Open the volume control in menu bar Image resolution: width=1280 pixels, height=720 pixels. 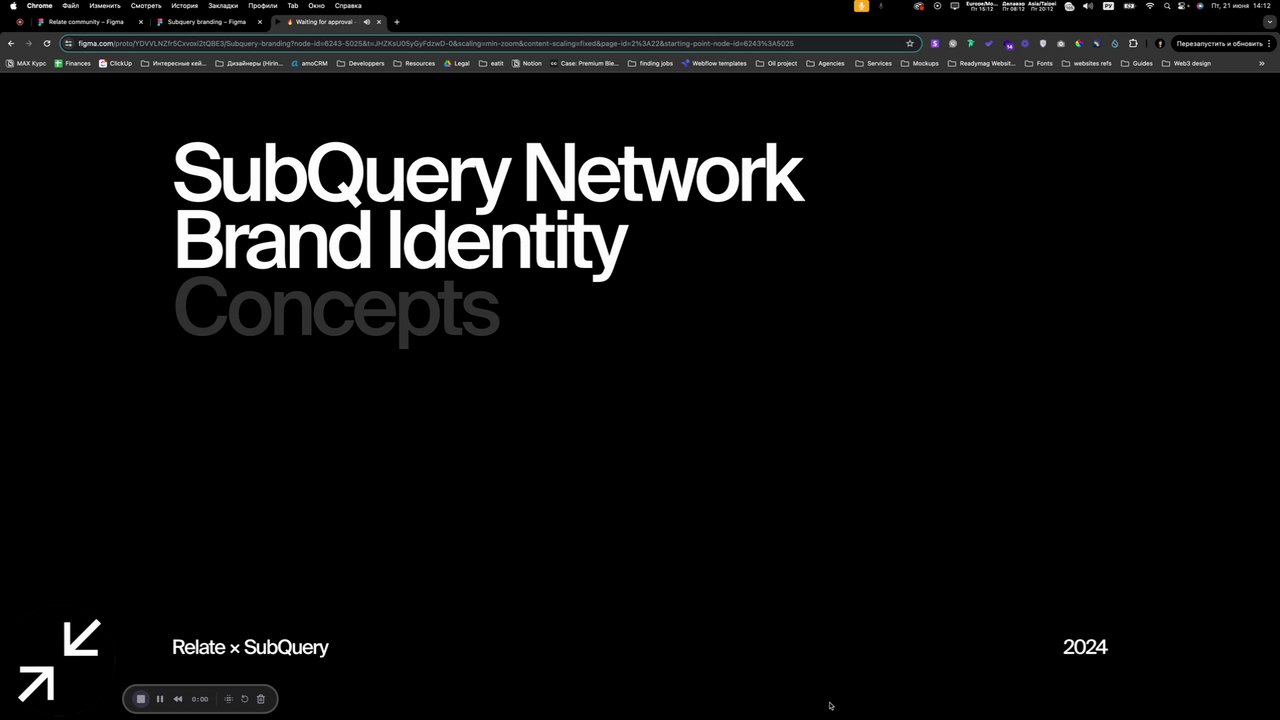[x=1088, y=6]
